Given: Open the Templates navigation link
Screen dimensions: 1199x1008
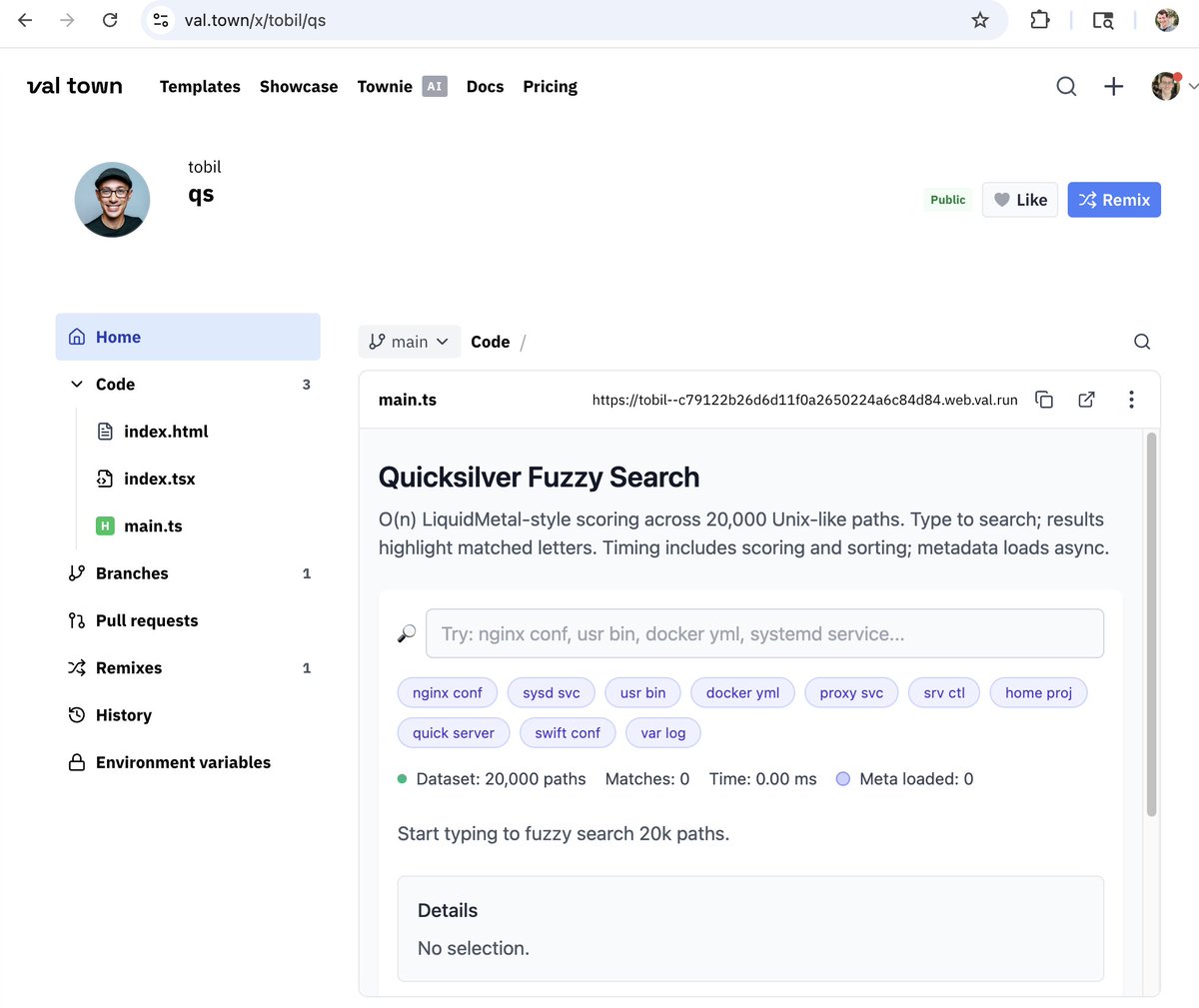Looking at the screenshot, I should (x=200, y=87).
